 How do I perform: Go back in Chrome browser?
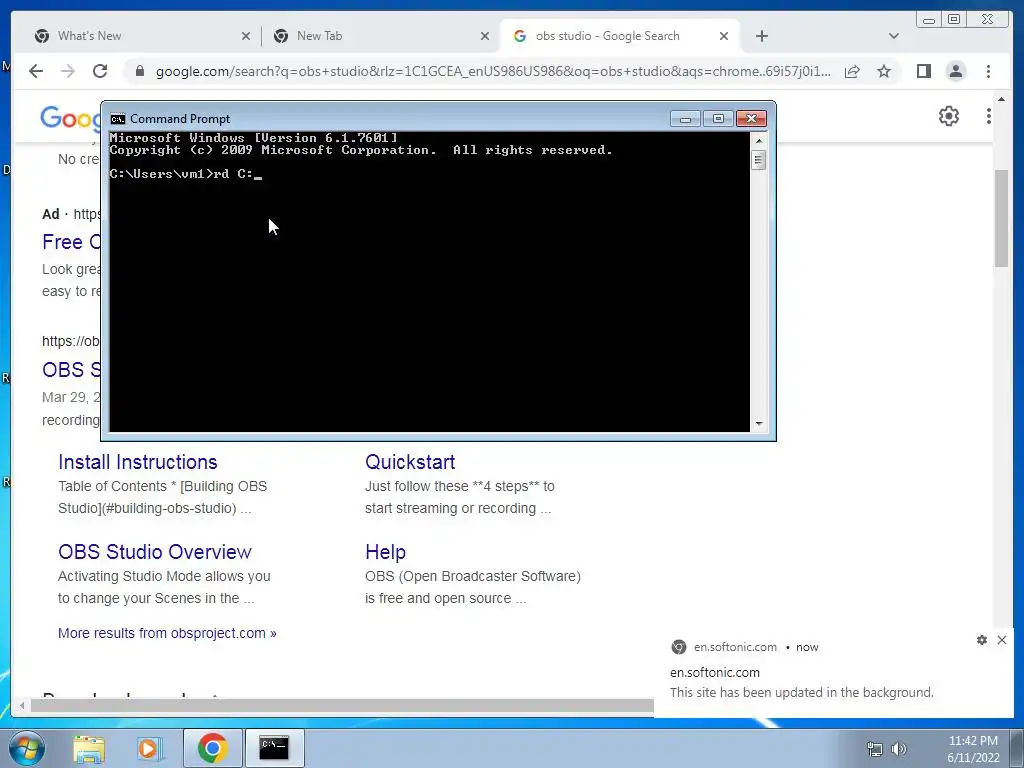tap(36, 71)
